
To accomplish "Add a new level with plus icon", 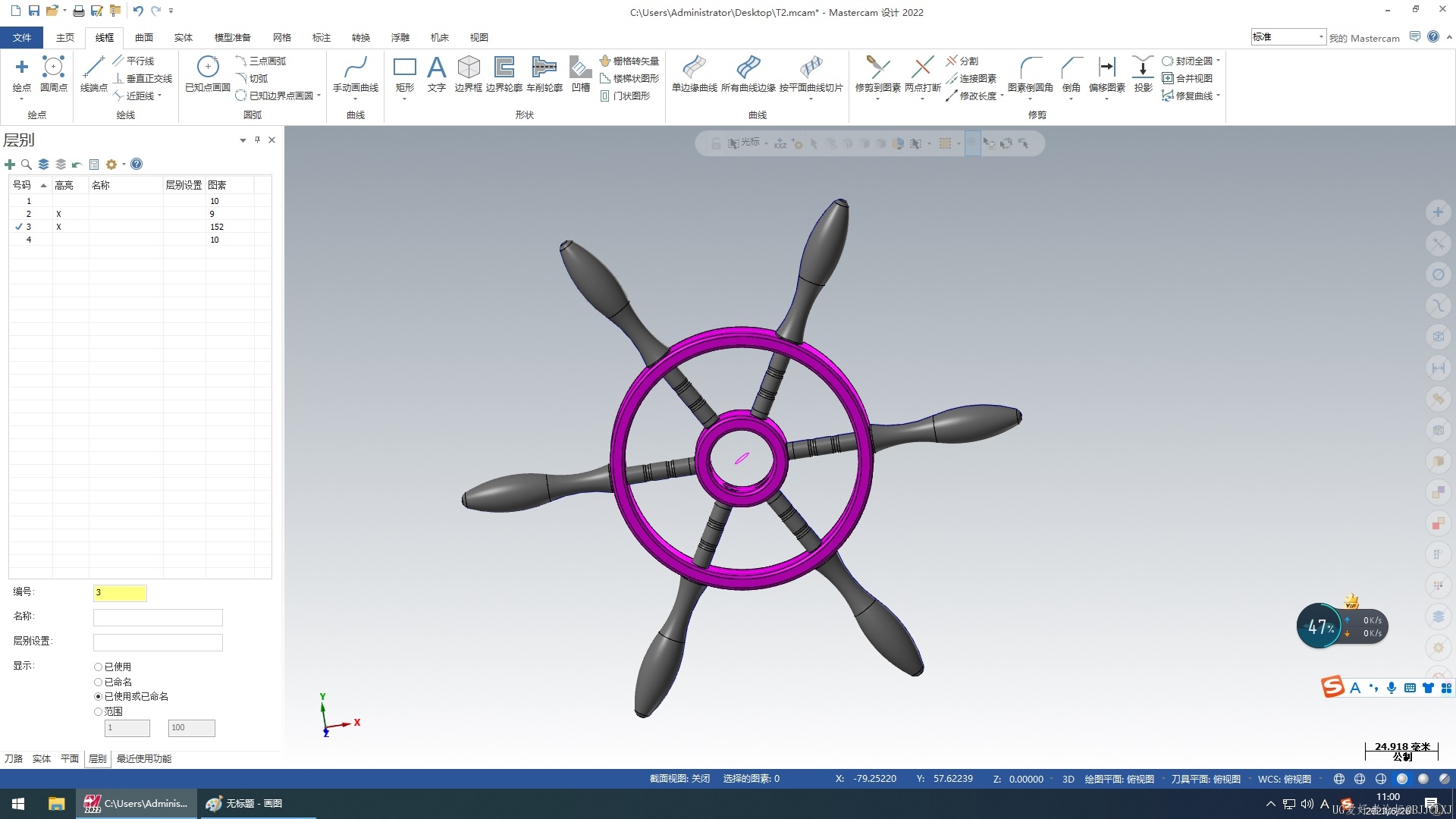I will [x=10, y=165].
